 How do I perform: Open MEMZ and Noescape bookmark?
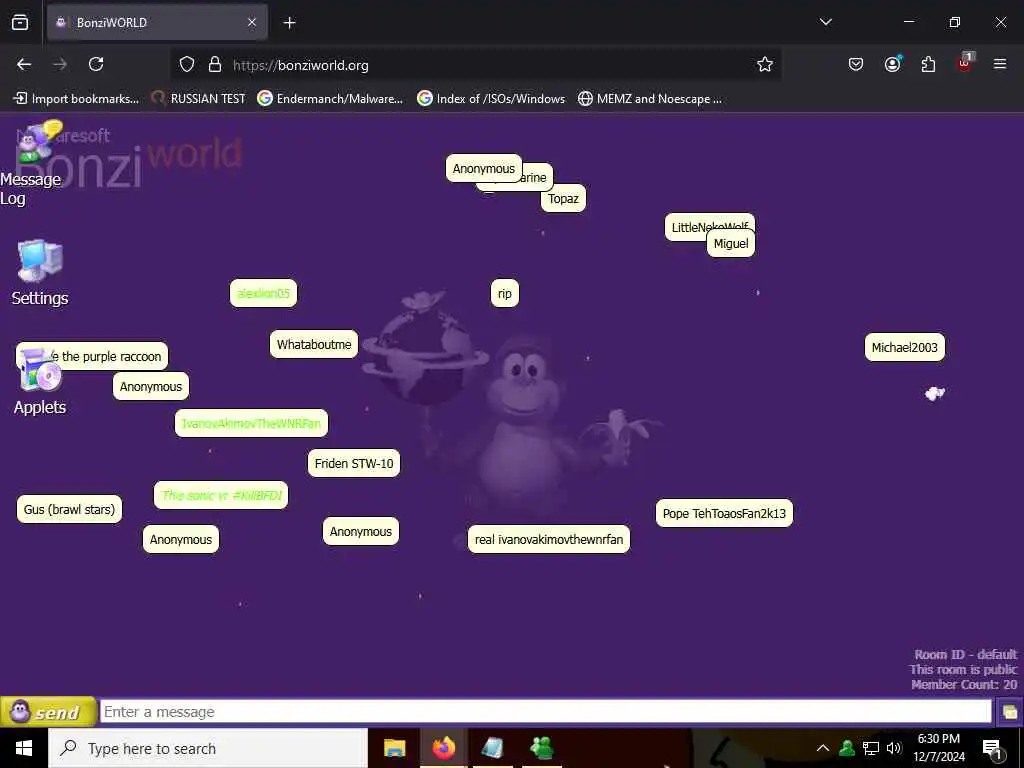point(650,99)
